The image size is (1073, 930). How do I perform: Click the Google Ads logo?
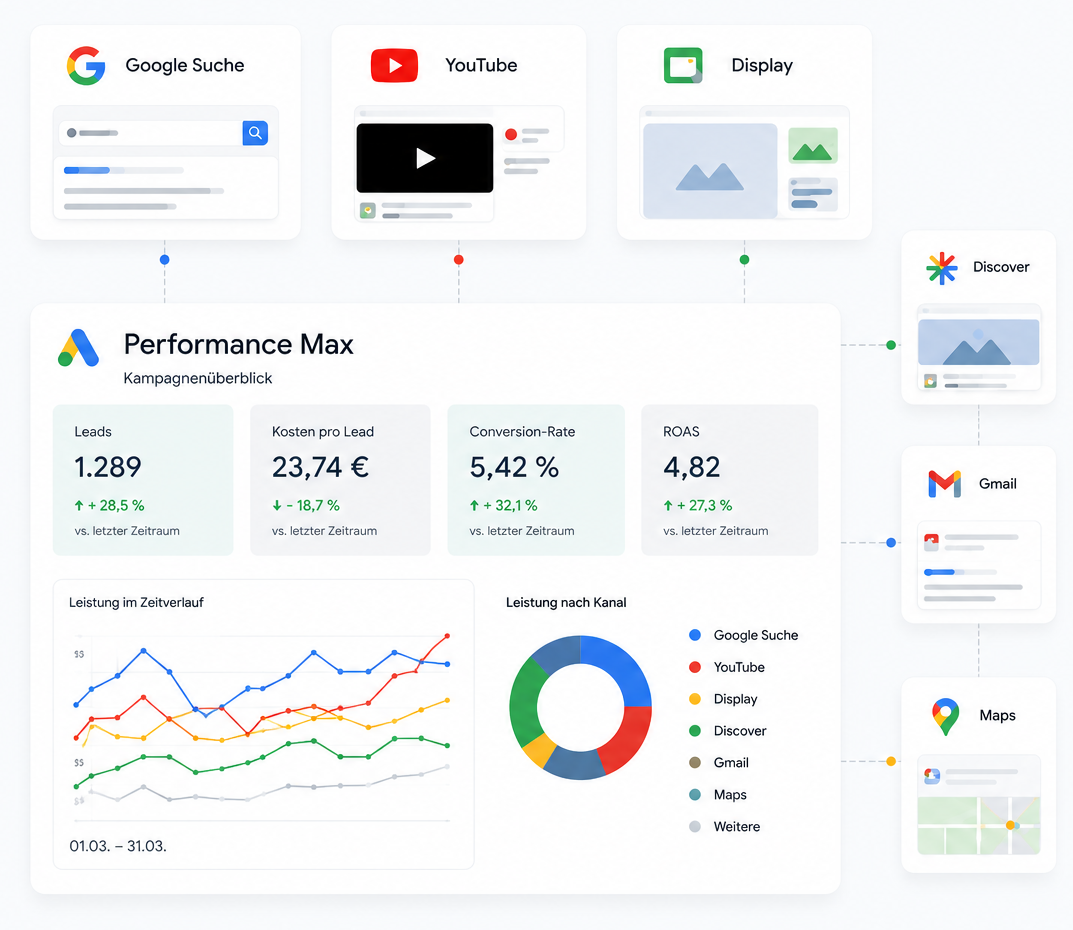[79, 348]
